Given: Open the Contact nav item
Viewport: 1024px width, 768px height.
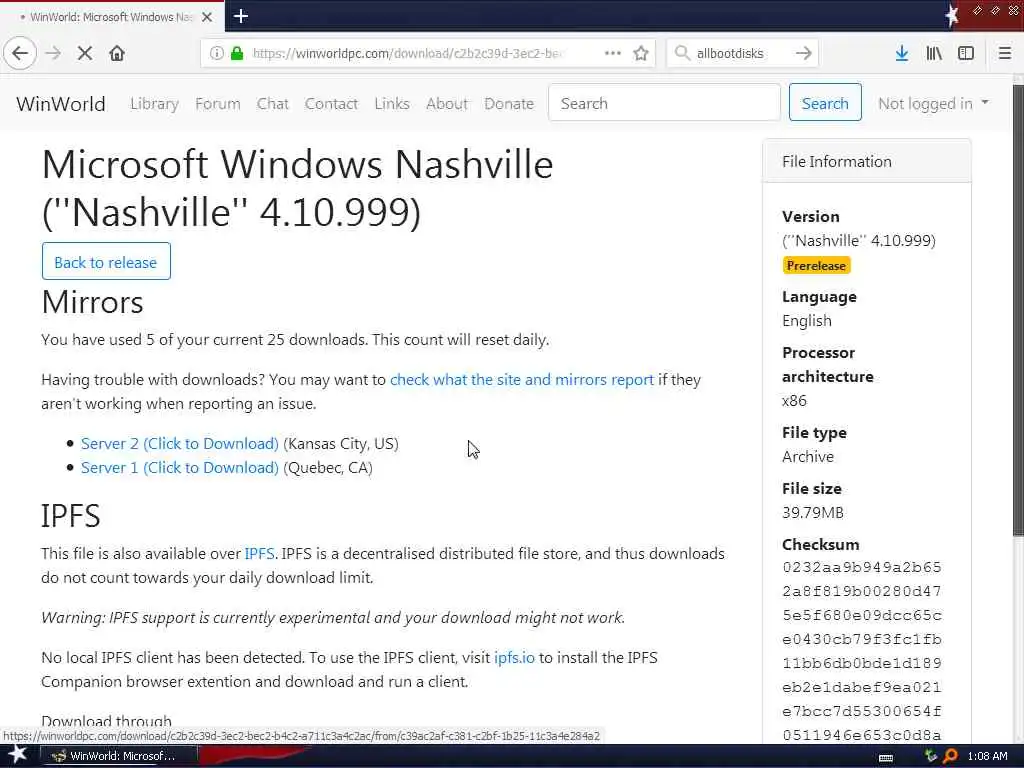Looking at the screenshot, I should 331,104.
